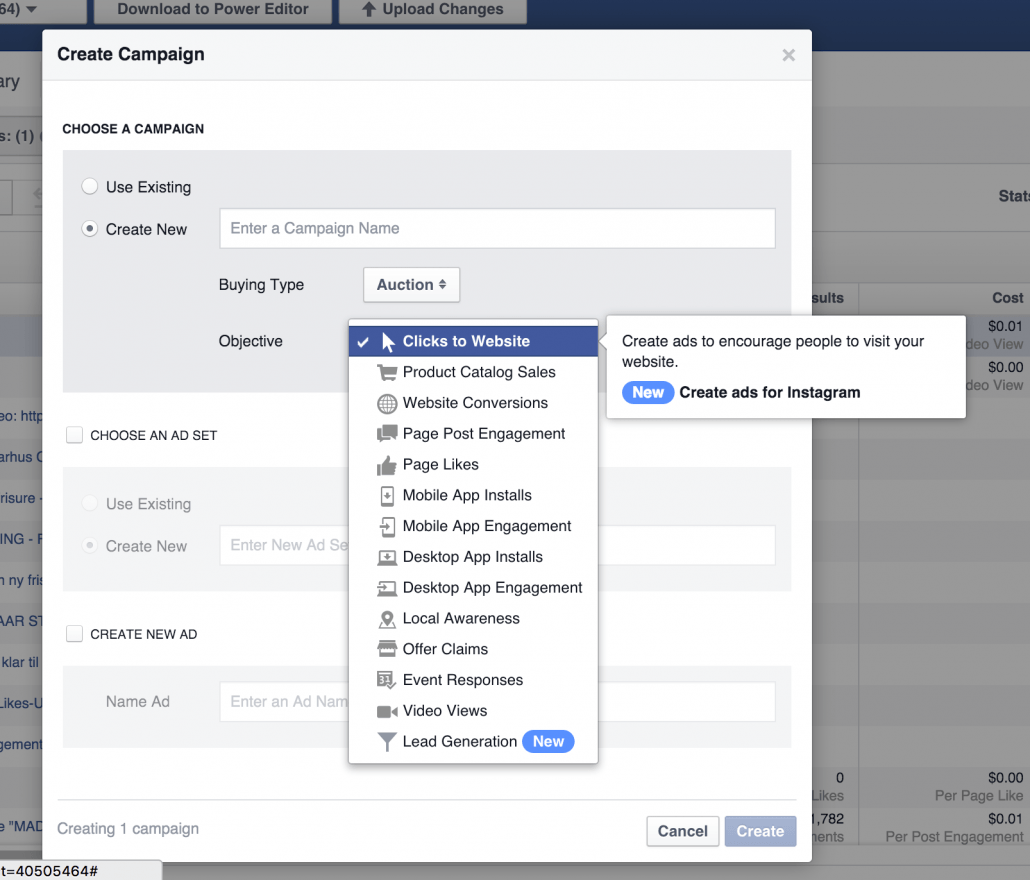Focus the Enter an Ad Name field
Viewport: 1030px width, 880px height.
coord(497,702)
